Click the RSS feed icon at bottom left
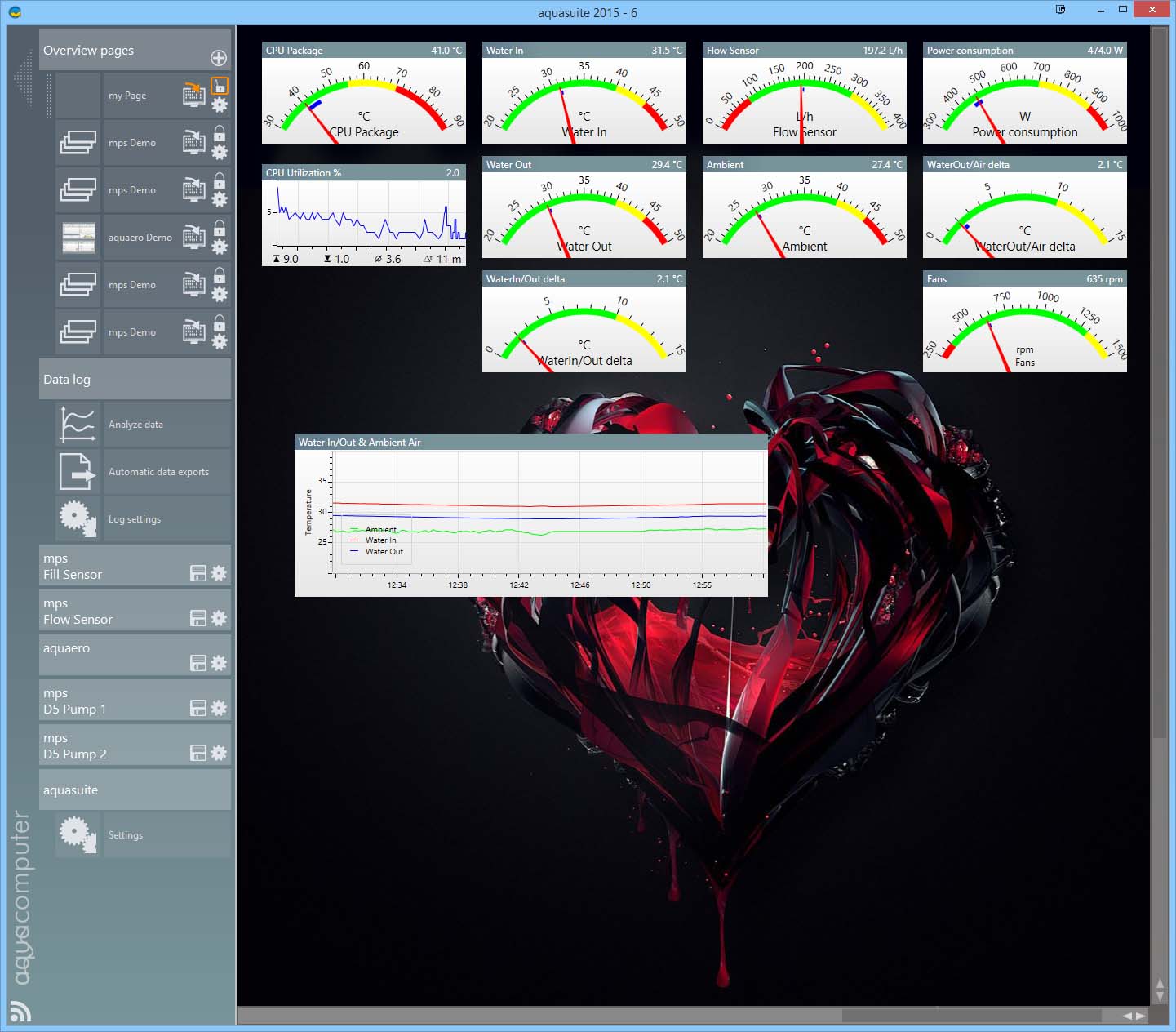Image resolution: width=1176 pixels, height=1032 pixels. (x=20, y=1011)
